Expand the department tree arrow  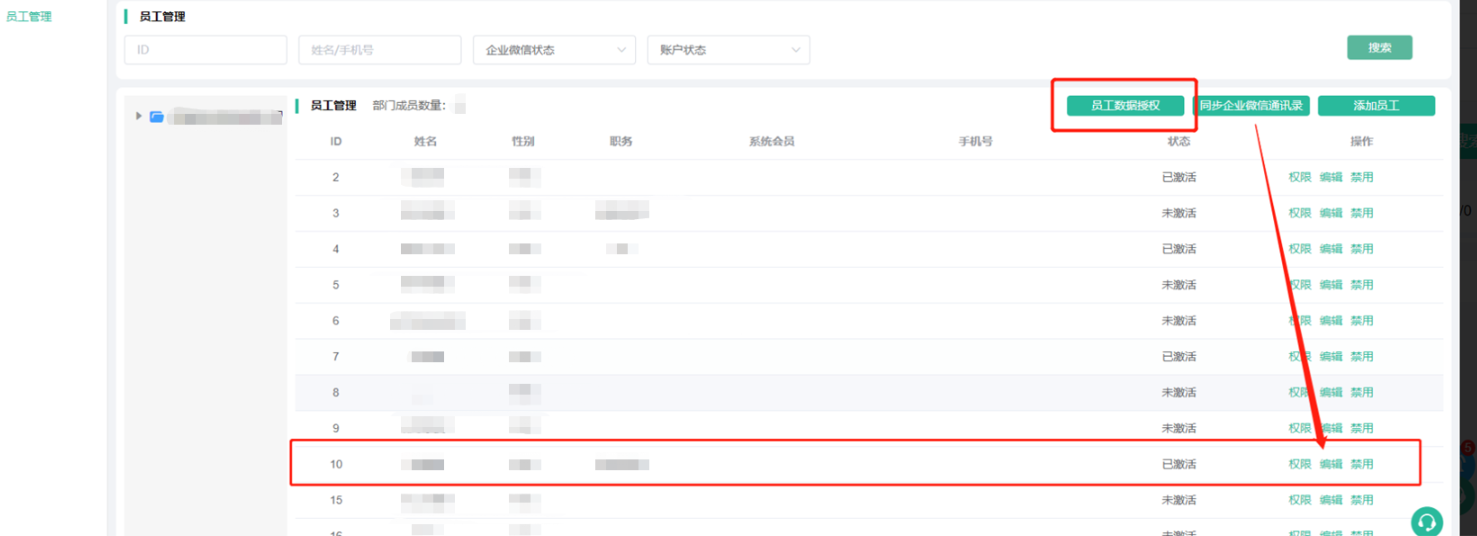(x=139, y=116)
